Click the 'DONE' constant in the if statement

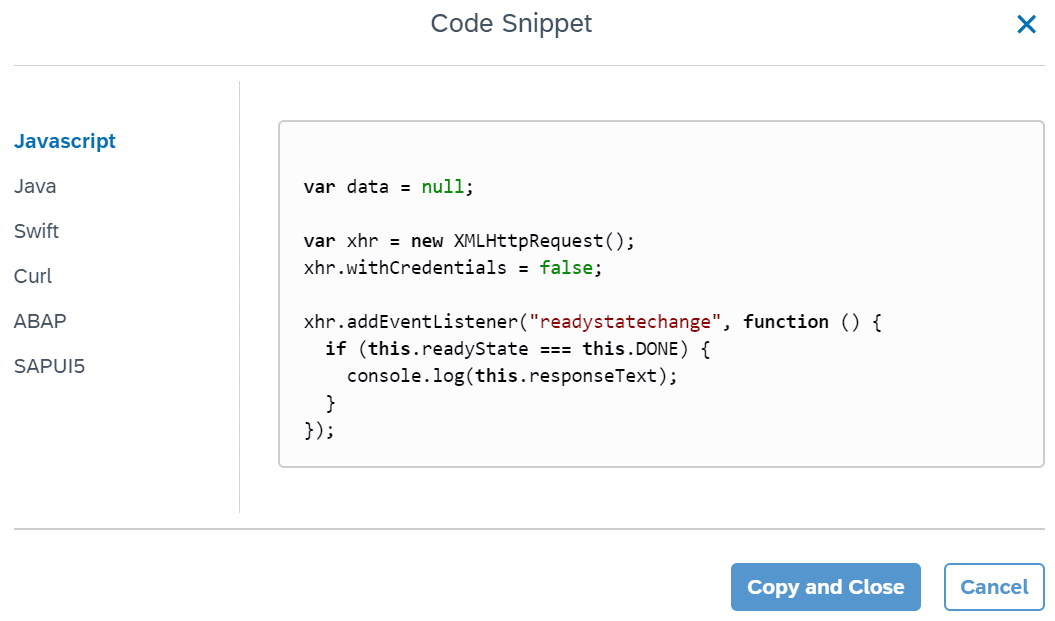click(657, 349)
